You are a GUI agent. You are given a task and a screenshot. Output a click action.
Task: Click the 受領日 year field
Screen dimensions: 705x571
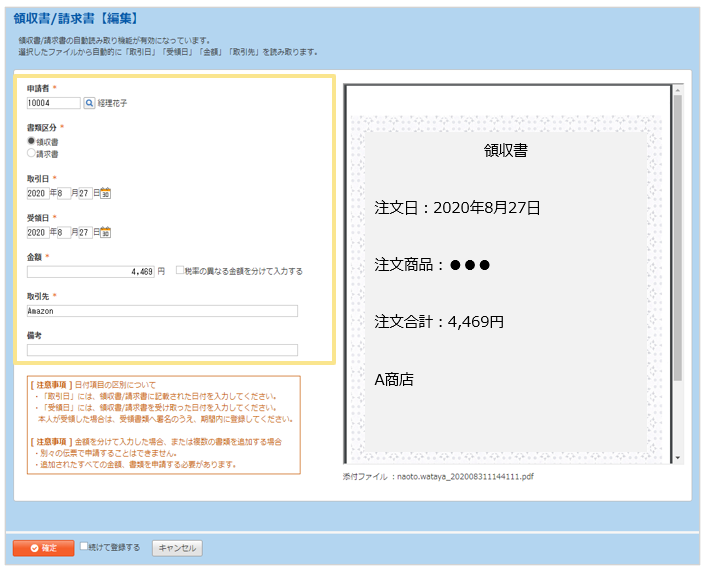coord(38,232)
